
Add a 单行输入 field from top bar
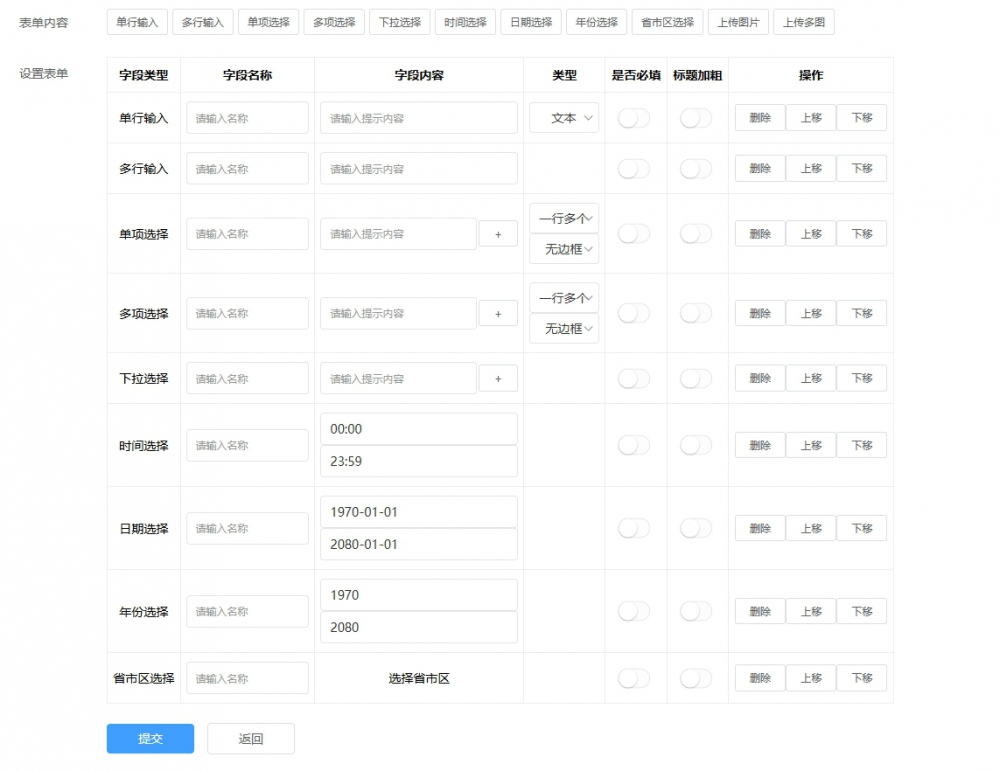point(137,22)
